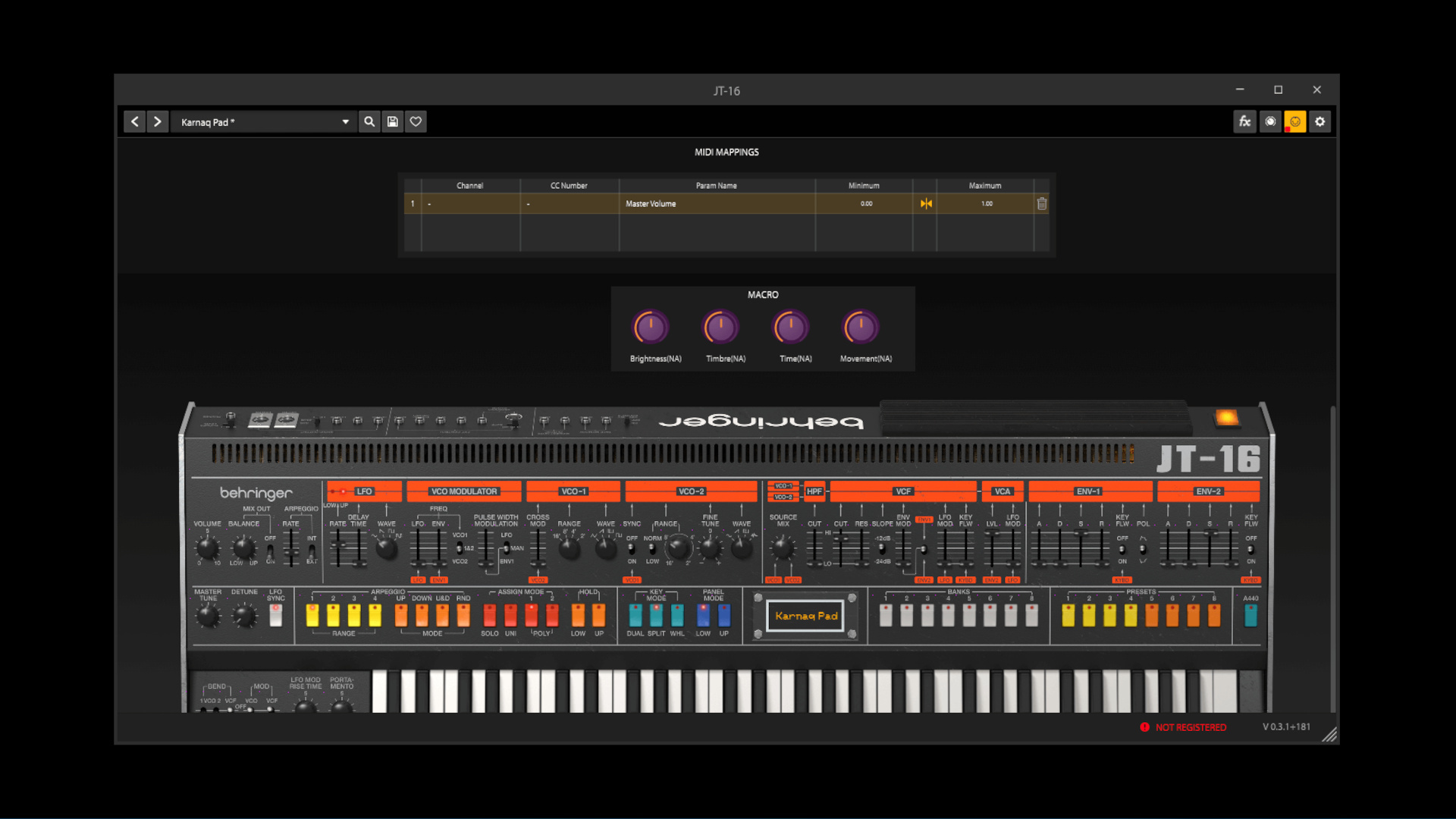Toggle the ENV-1 POL polarity switch
The height and width of the screenshot is (819, 1456).
tap(1143, 549)
